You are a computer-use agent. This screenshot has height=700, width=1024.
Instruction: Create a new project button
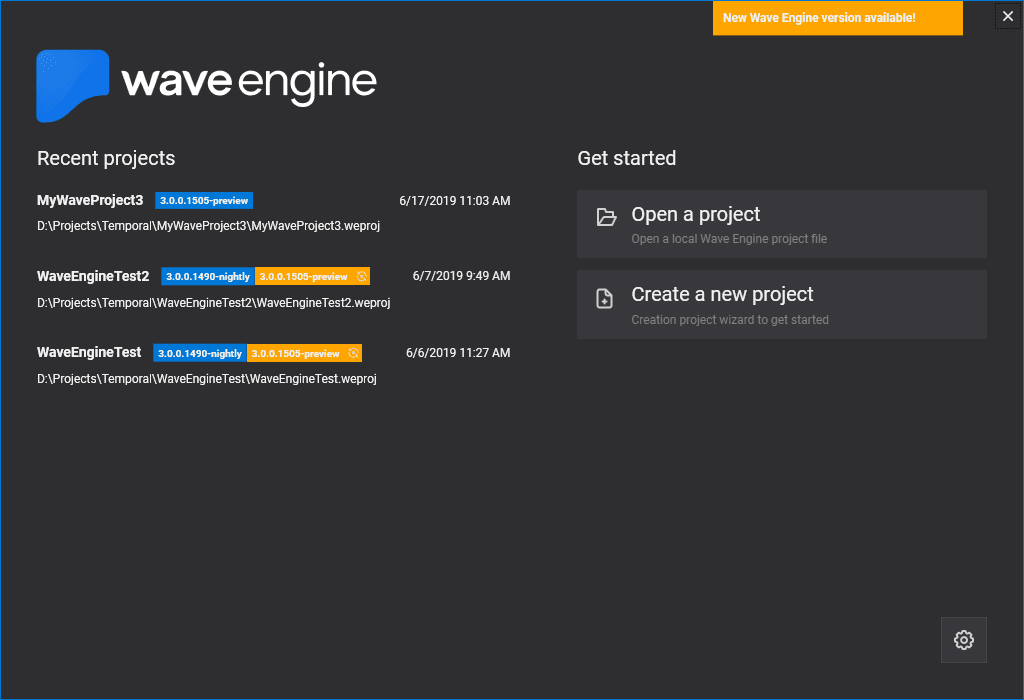coord(782,304)
